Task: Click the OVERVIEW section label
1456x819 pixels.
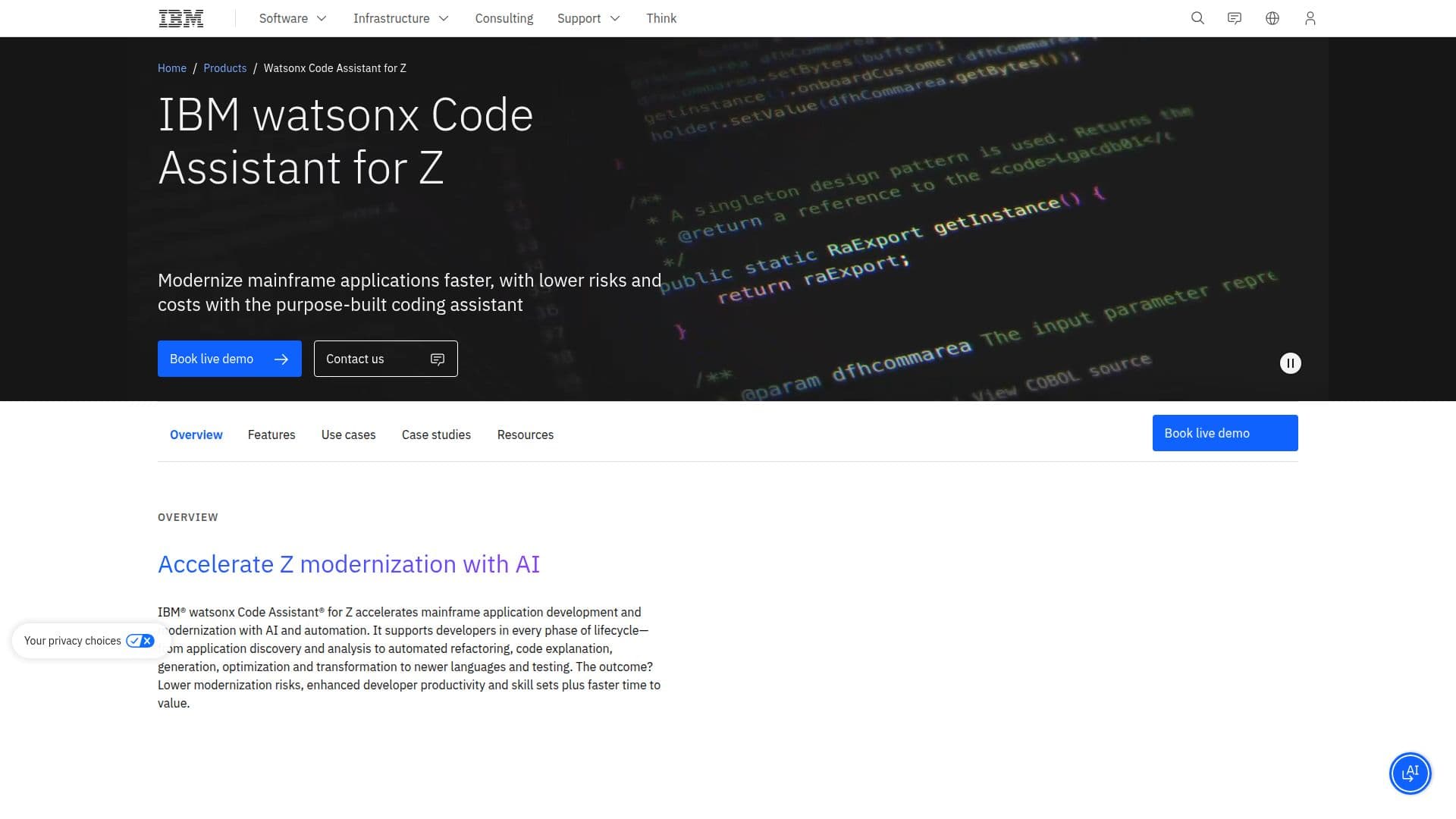Action: click(x=188, y=517)
